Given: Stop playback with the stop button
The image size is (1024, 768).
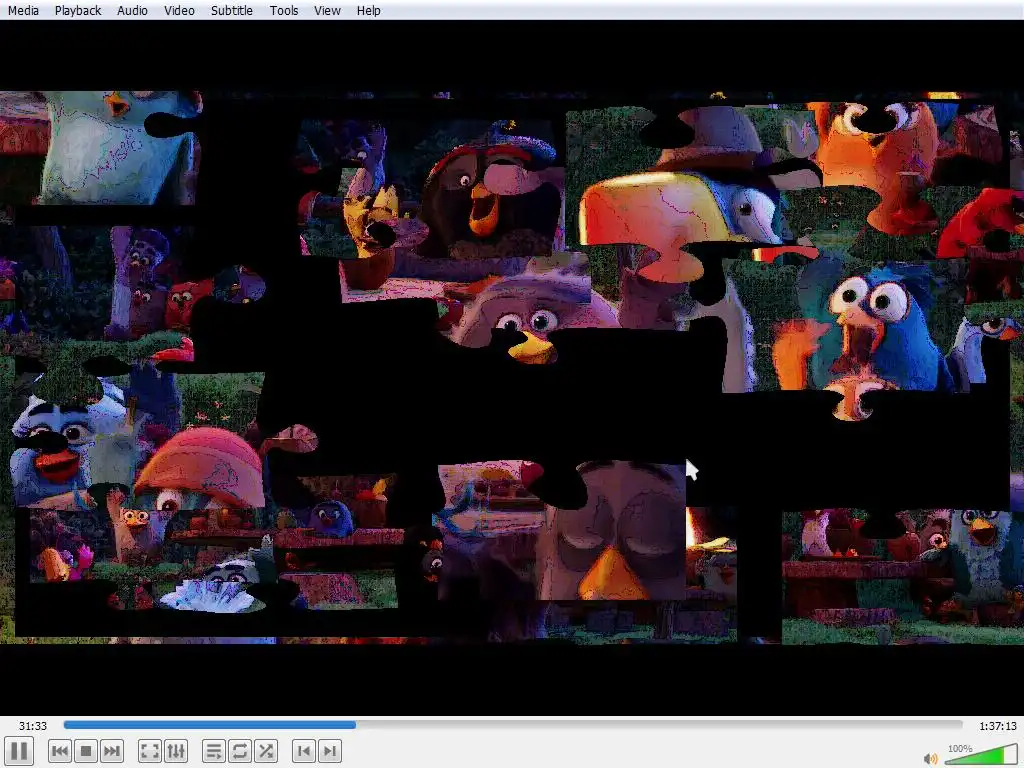Looking at the screenshot, I should click(x=86, y=751).
